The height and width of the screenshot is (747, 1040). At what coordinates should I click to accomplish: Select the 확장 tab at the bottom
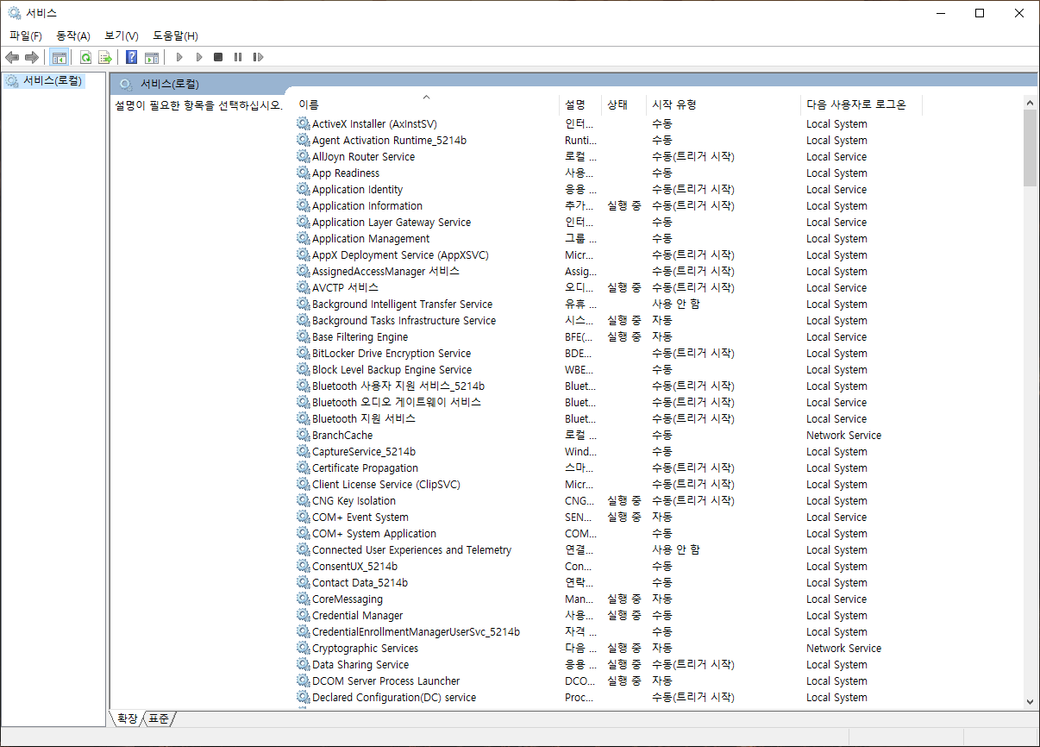pyautogui.click(x=127, y=718)
